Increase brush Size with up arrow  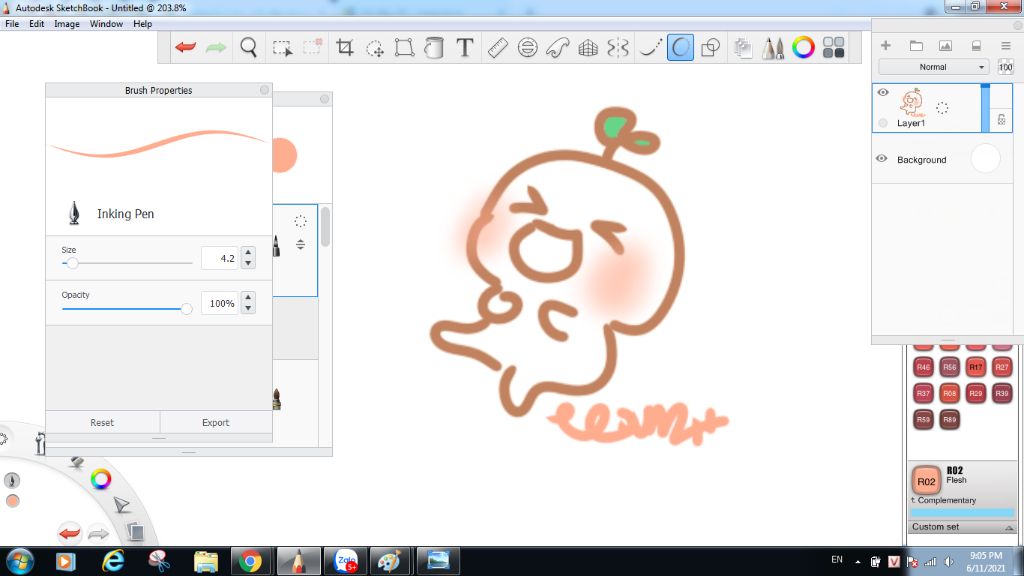[x=248, y=252]
